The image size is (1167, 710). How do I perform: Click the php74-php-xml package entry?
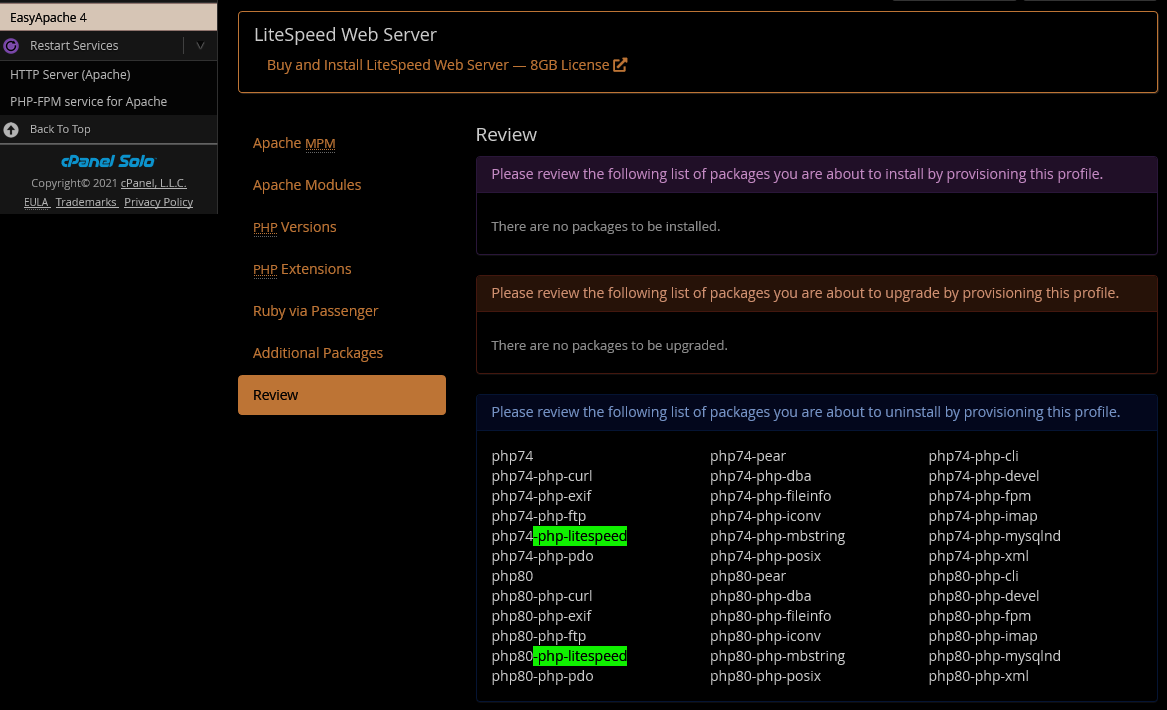978,557
